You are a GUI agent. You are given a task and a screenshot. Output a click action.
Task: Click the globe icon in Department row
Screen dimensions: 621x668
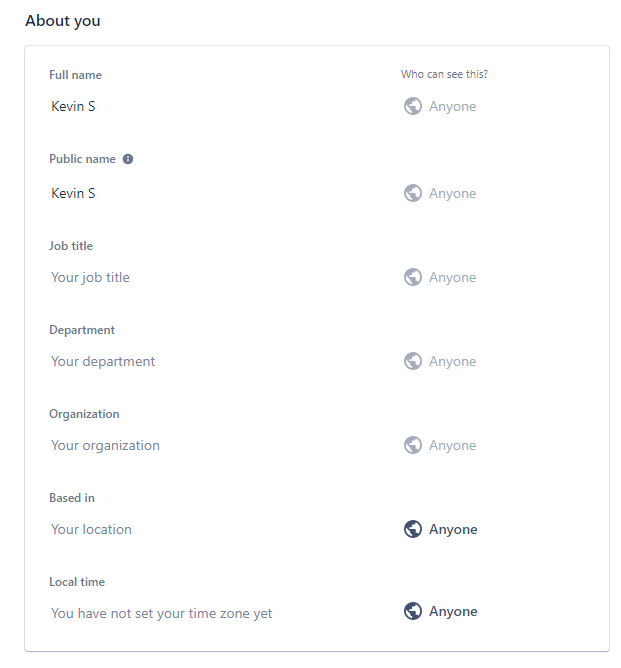click(x=412, y=361)
